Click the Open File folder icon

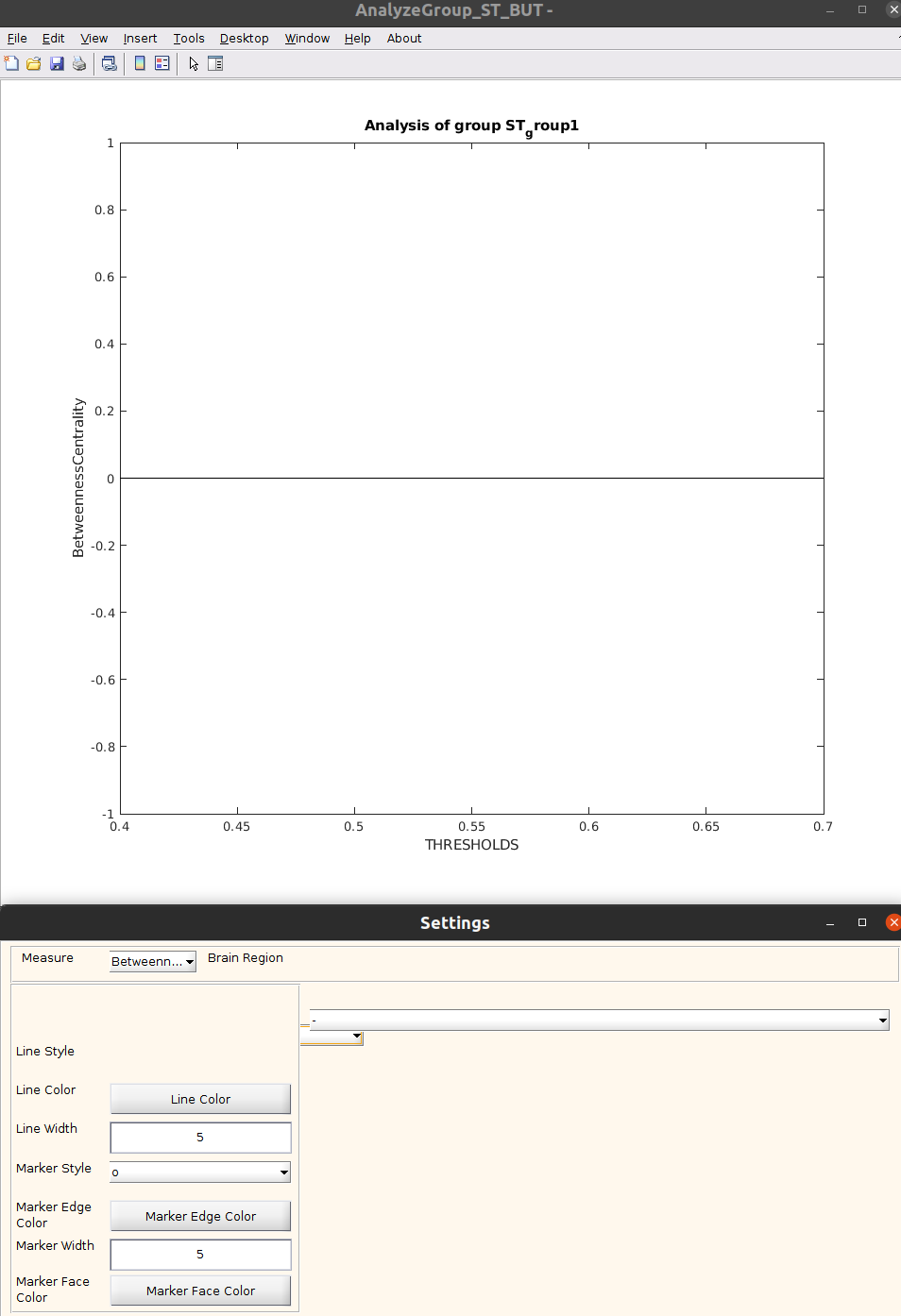pyautogui.click(x=34, y=63)
